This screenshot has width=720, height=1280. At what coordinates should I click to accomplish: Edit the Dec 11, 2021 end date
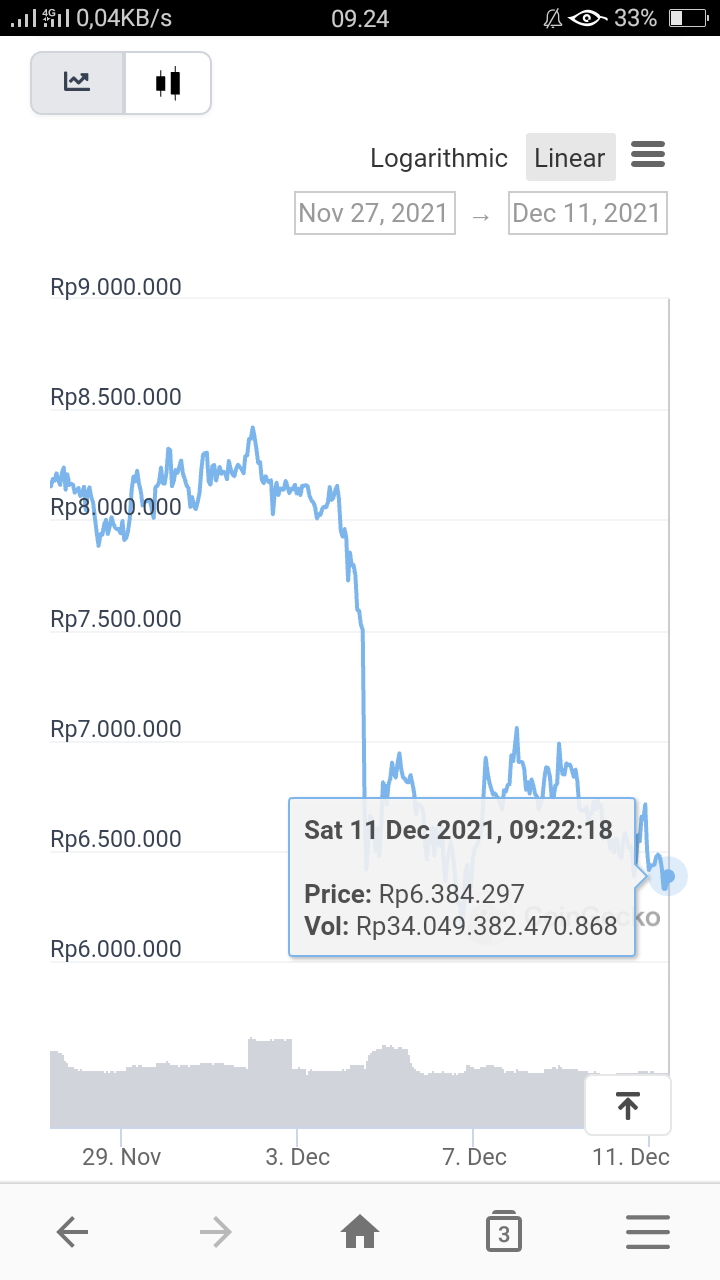(587, 213)
